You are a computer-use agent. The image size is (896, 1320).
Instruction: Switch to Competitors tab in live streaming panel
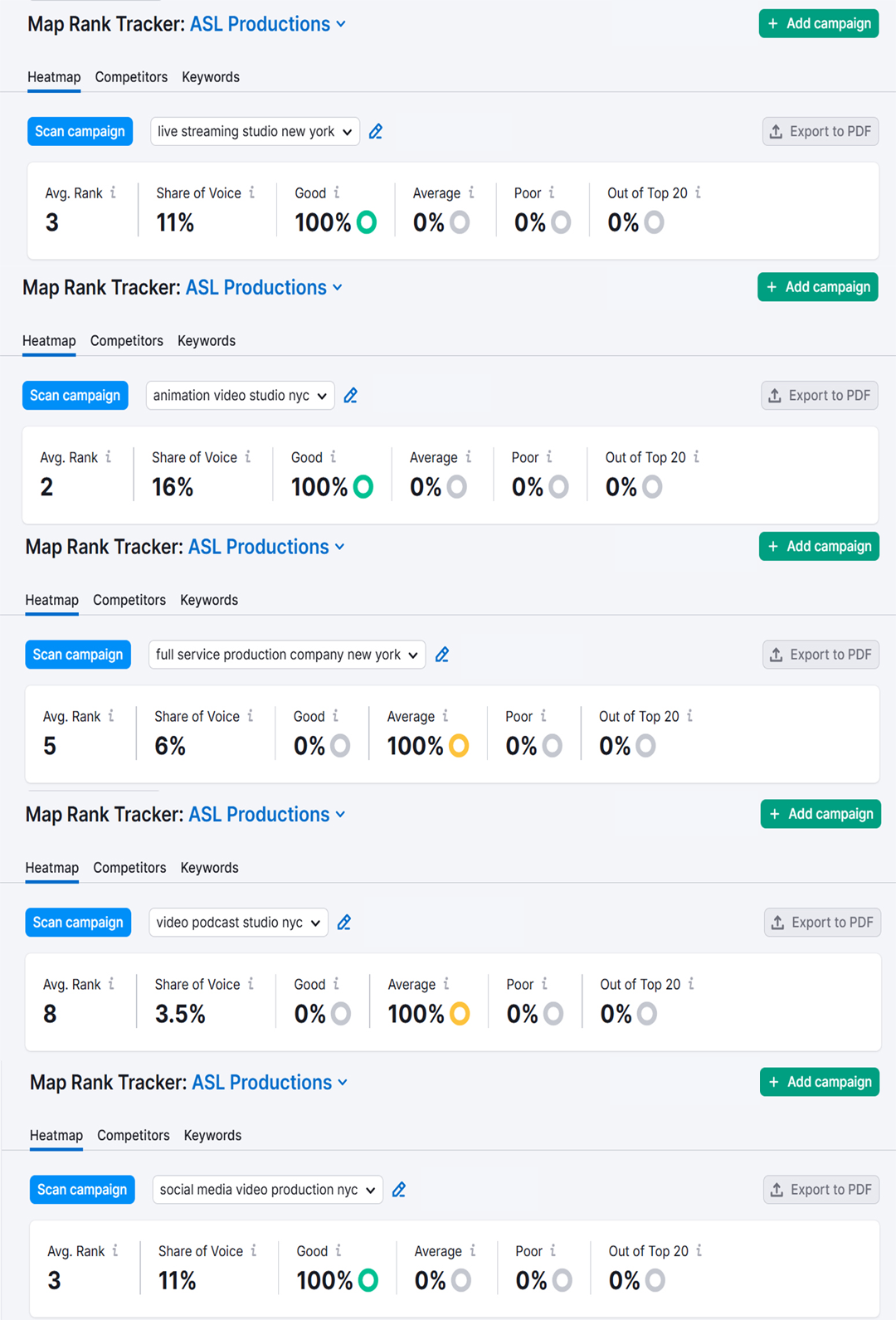coord(131,77)
